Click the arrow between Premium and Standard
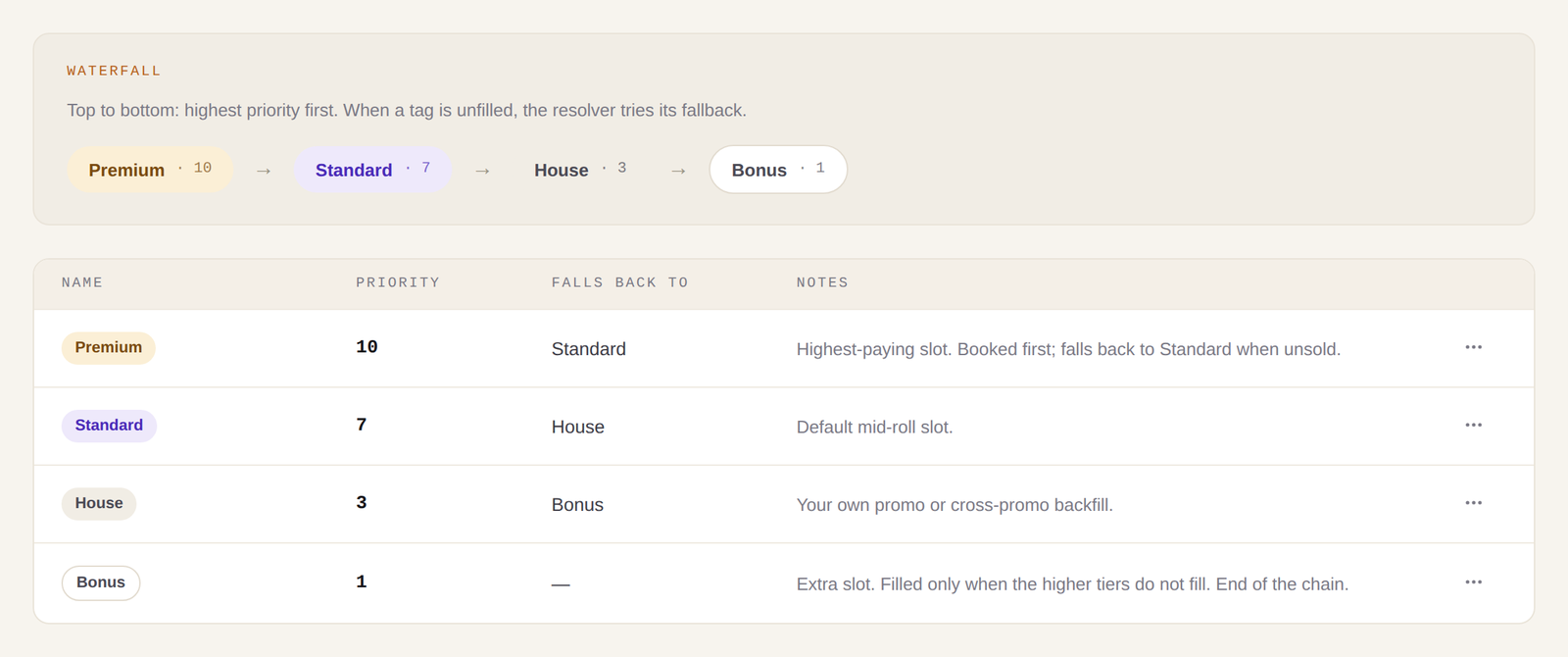The width and height of the screenshot is (1568, 657). click(x=264, y=171)
